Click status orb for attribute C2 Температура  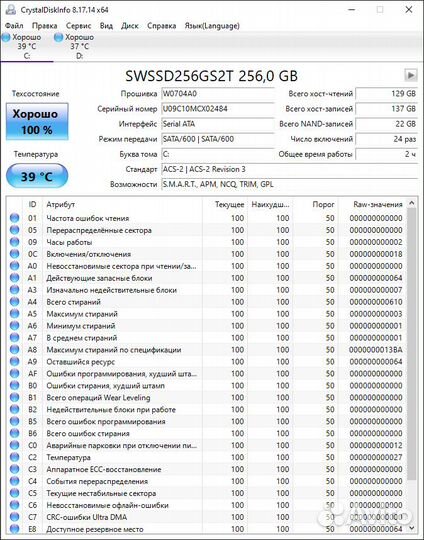pyautogui.click(x=14, y=457)
